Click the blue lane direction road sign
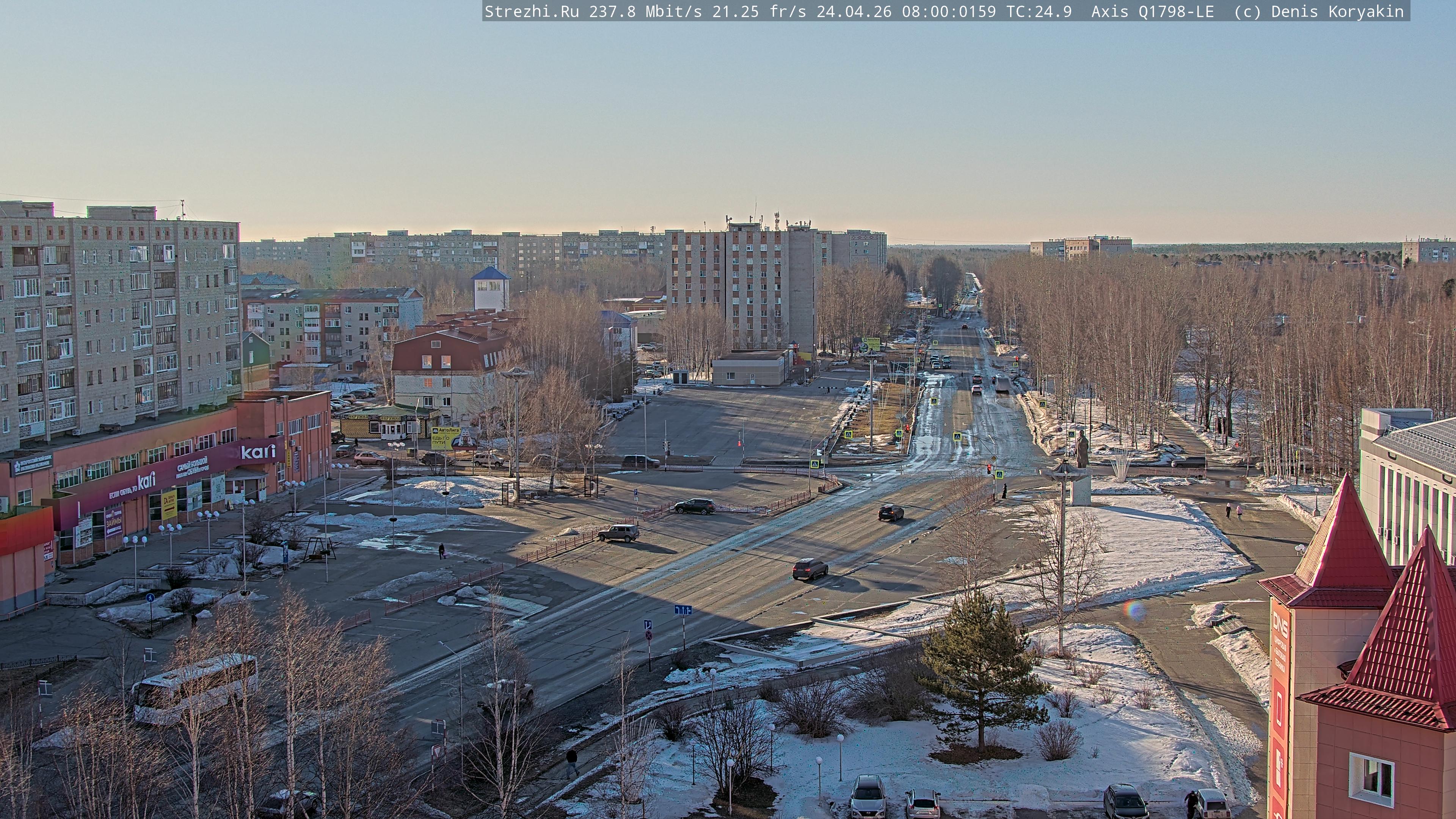This screenshot has width=1456, height=819. [x=683, y=610]
